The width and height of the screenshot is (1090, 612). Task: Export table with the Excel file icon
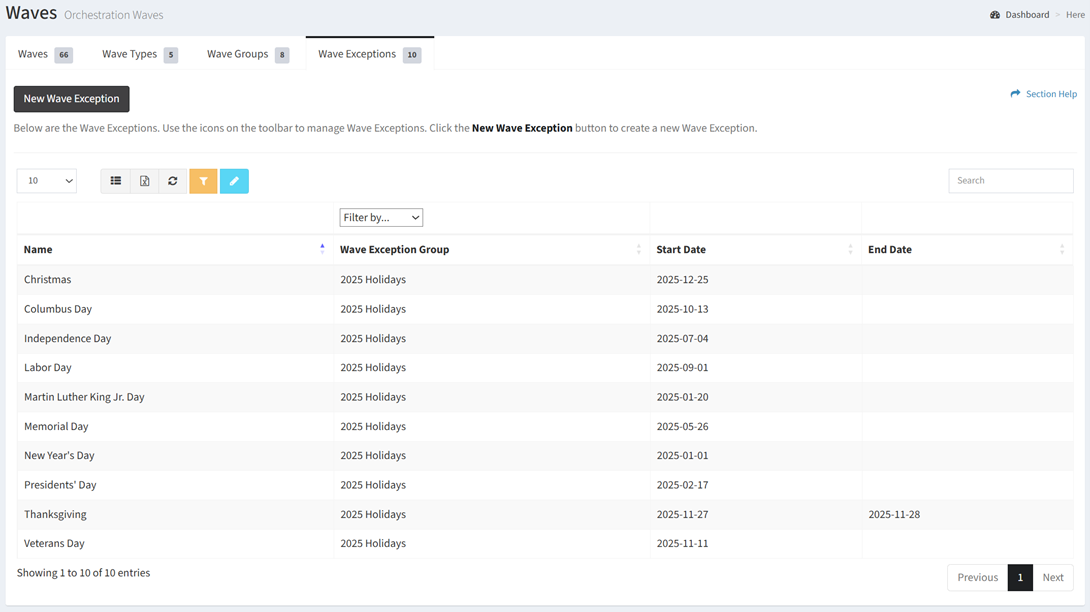145,181
